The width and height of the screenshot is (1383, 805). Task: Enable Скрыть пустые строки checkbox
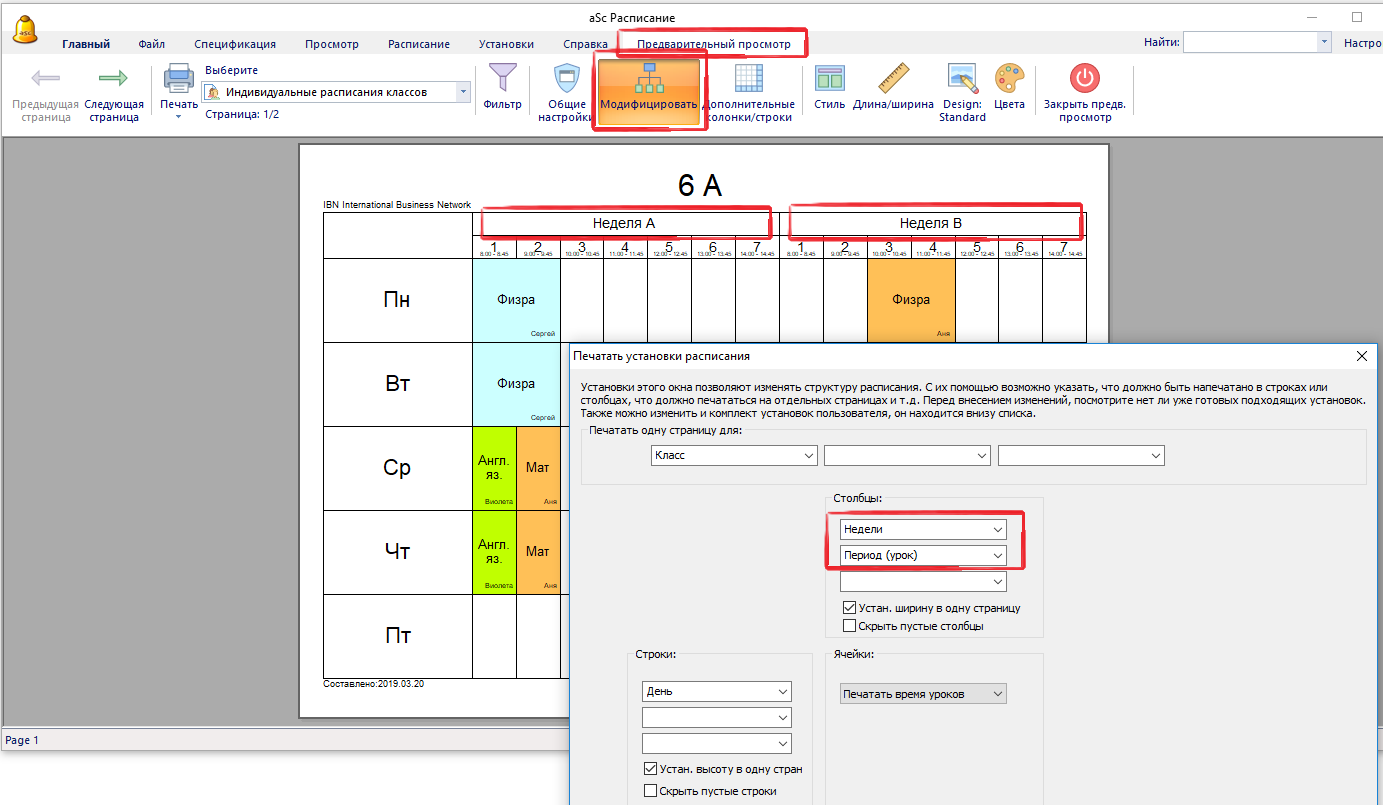651,791
